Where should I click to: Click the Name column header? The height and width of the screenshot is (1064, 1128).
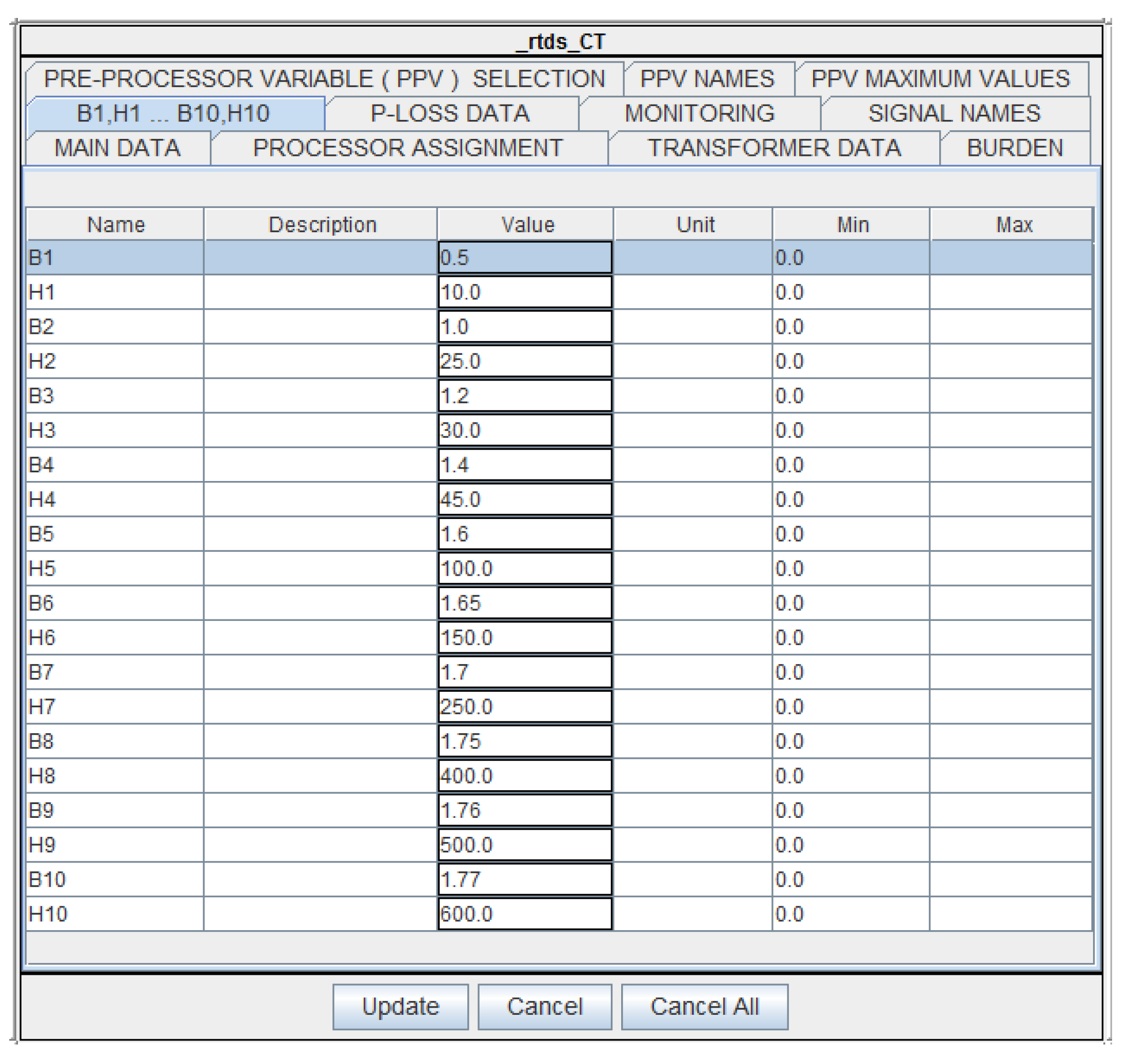[x=115, y=225]
